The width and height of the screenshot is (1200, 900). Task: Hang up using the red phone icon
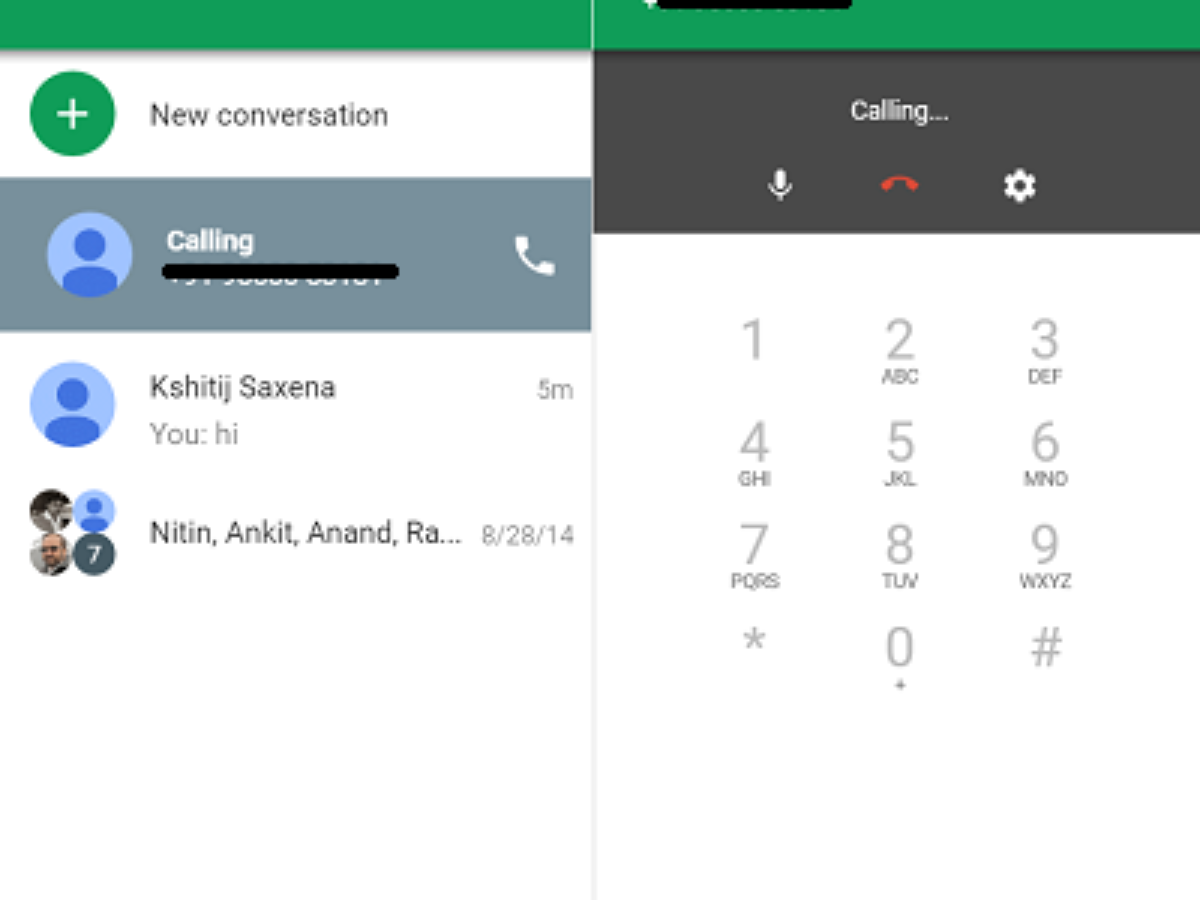click(x=900, y=185)
